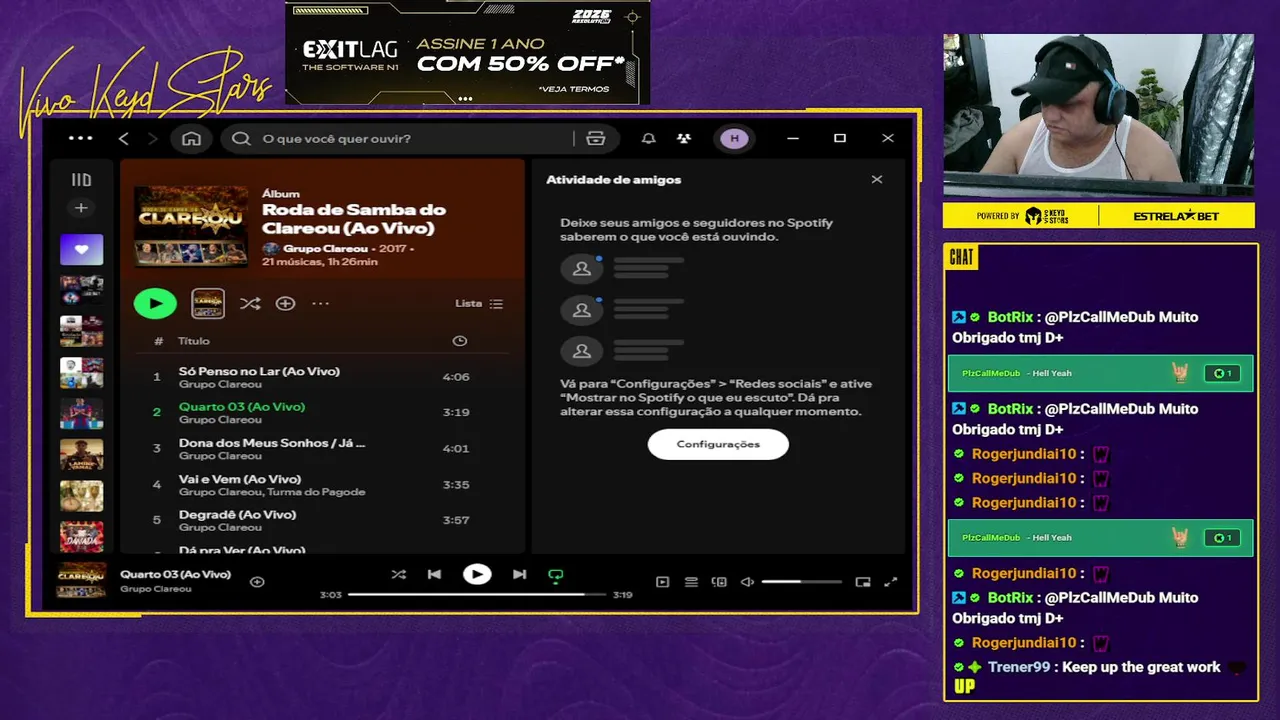Click now-playing title 'Quarto 03 (Ao Vivo)'
This screenshot has width=1280, height=720.
point(175,574)
